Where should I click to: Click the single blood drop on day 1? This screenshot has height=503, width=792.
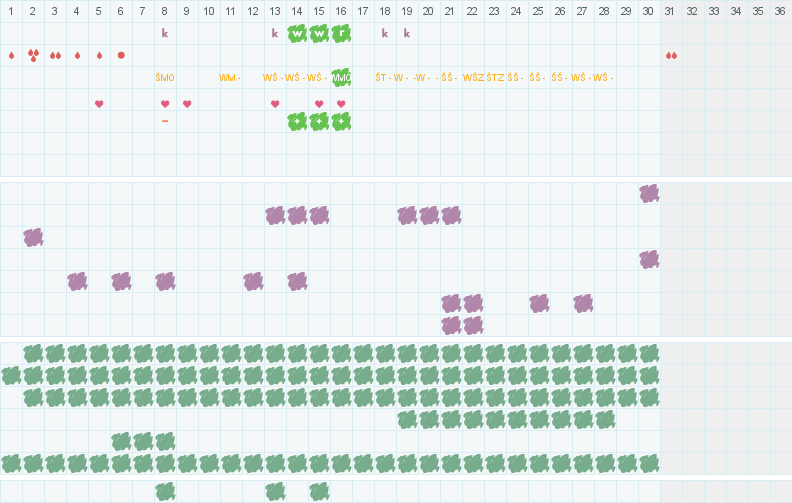tap(11, 55)
